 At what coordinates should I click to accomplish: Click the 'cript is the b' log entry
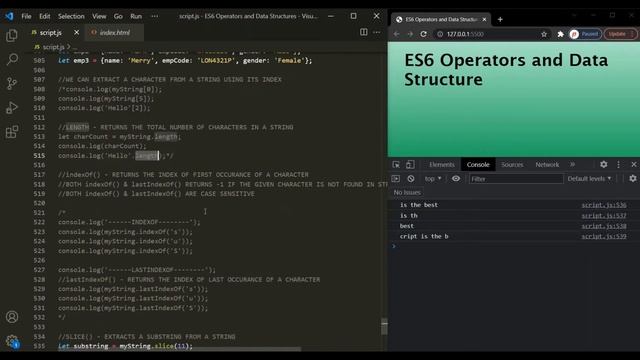point(424,236)
